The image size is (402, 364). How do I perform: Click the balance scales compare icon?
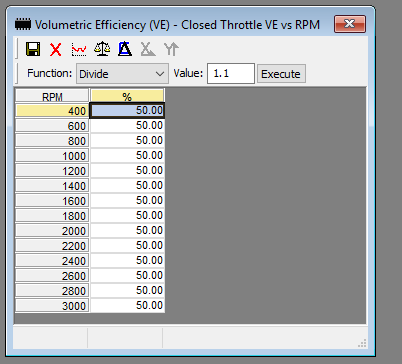(x=102, y=49)
